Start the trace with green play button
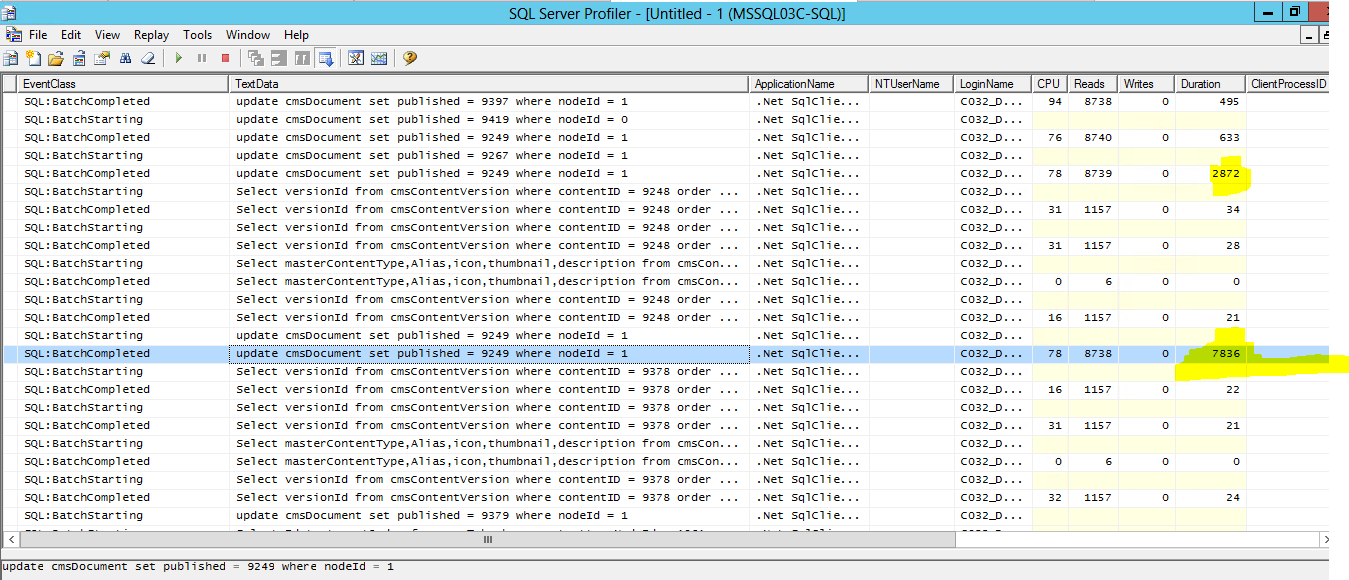The height and width of the screenshot is (580, 1349). coord(179,58)
